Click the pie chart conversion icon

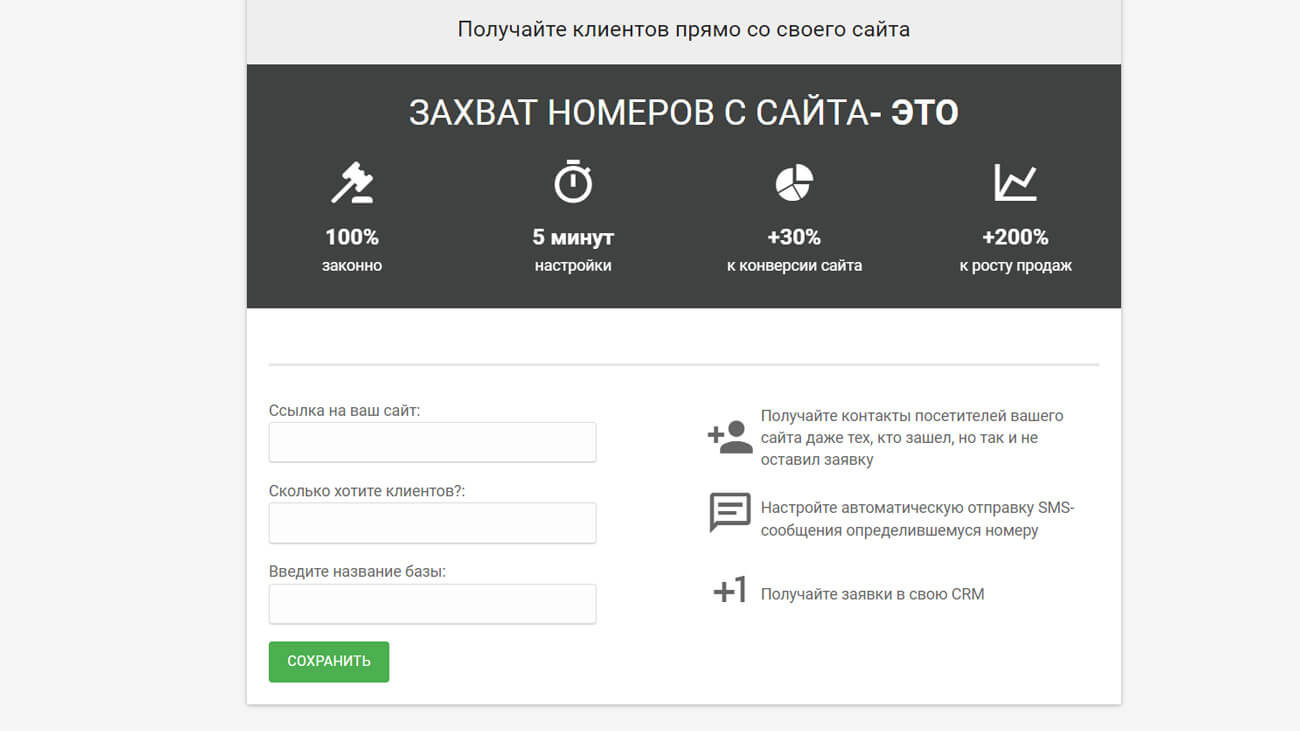tap(794, 183)
